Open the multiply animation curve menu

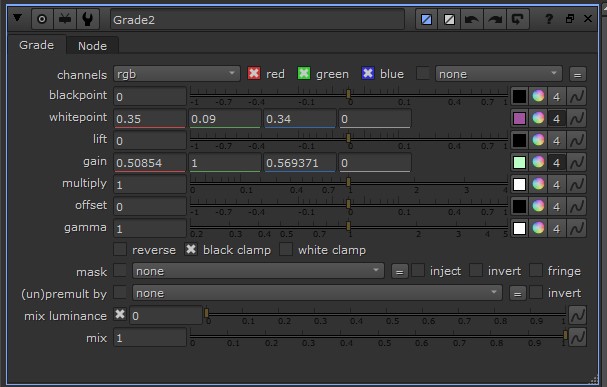[577, 185]
